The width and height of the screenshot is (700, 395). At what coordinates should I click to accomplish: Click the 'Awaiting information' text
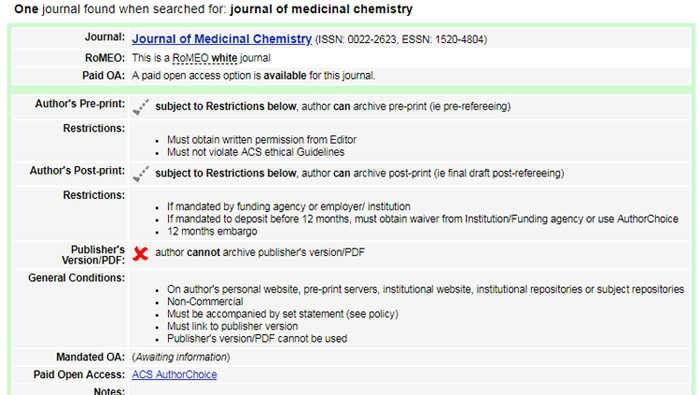(181, 357)
